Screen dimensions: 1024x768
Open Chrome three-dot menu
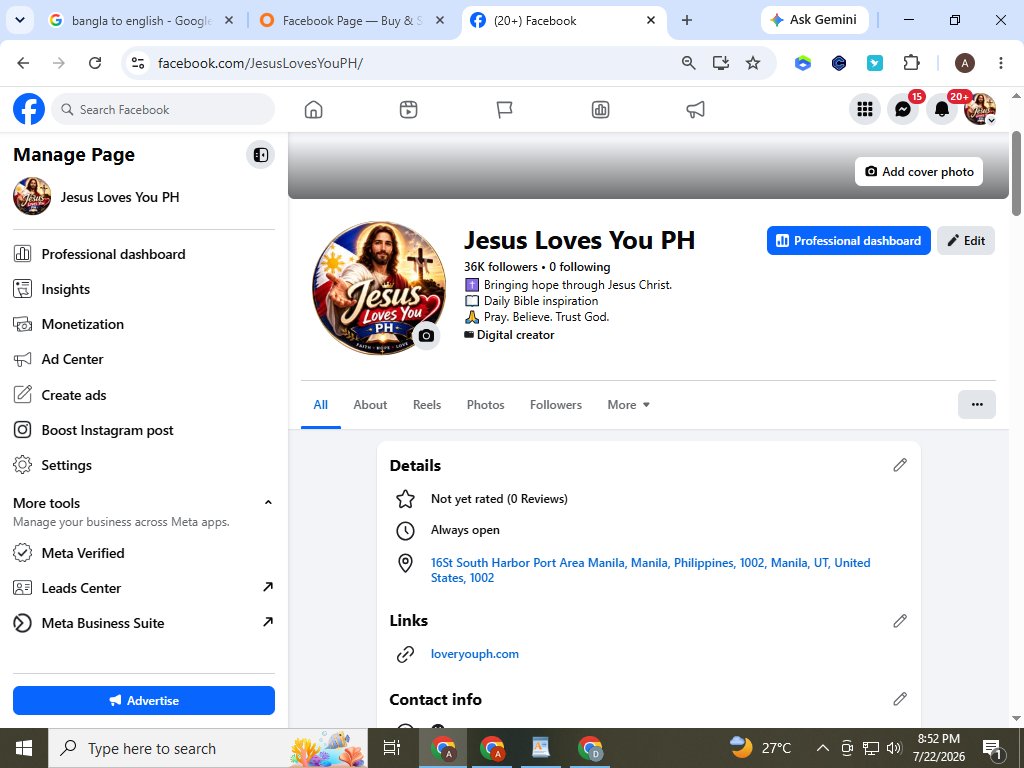tap(1000, 63)
